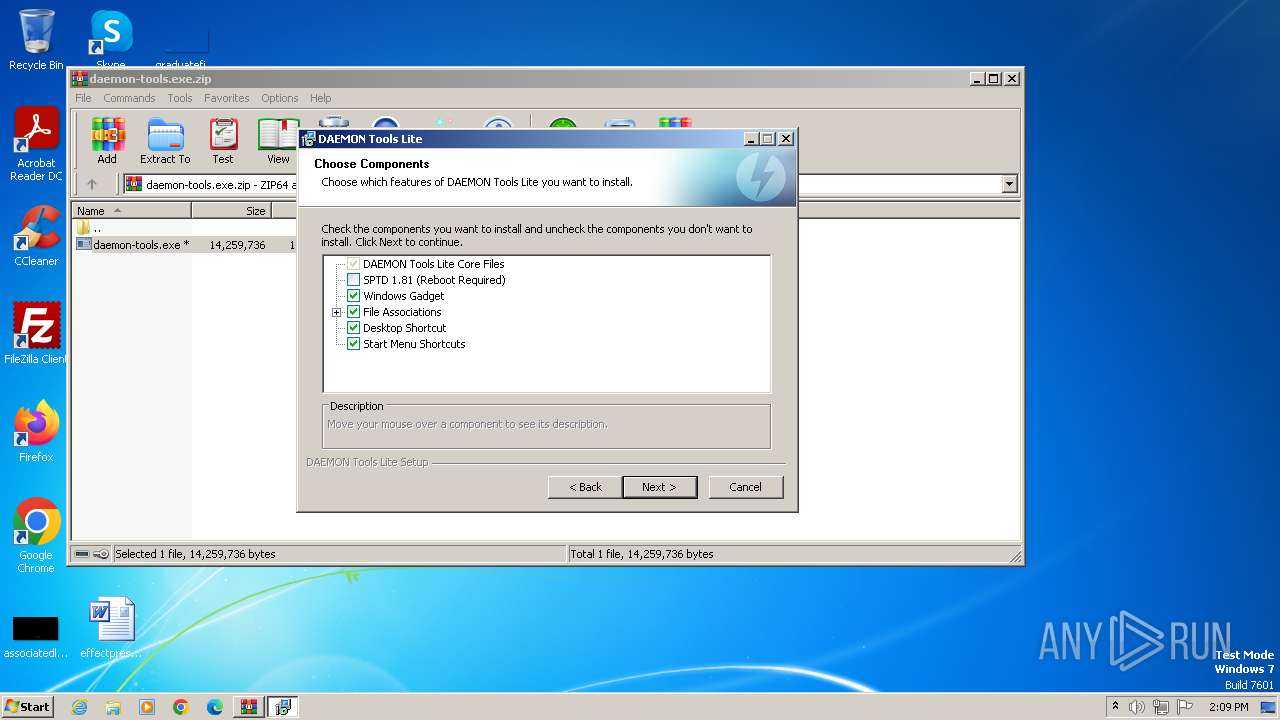Open Skype desktop shortcut

coord(111,40)
